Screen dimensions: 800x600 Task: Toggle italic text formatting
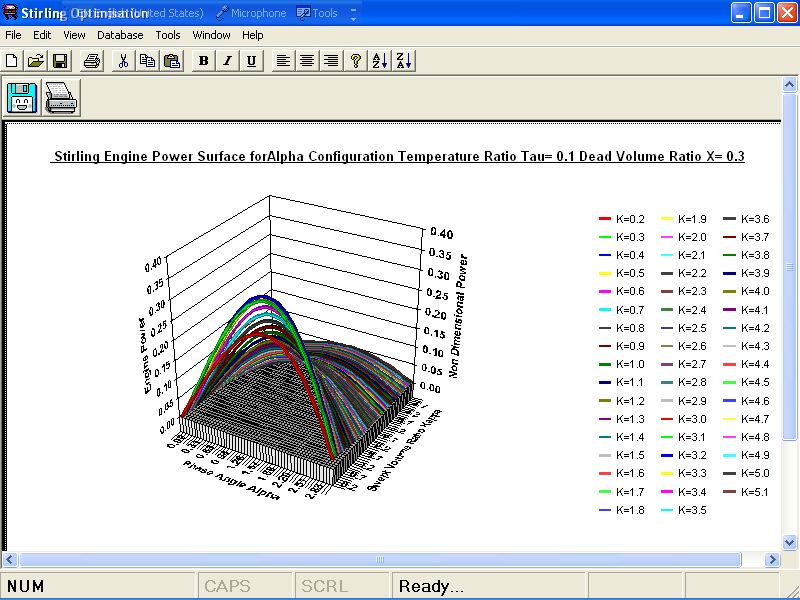pos(227,60)
